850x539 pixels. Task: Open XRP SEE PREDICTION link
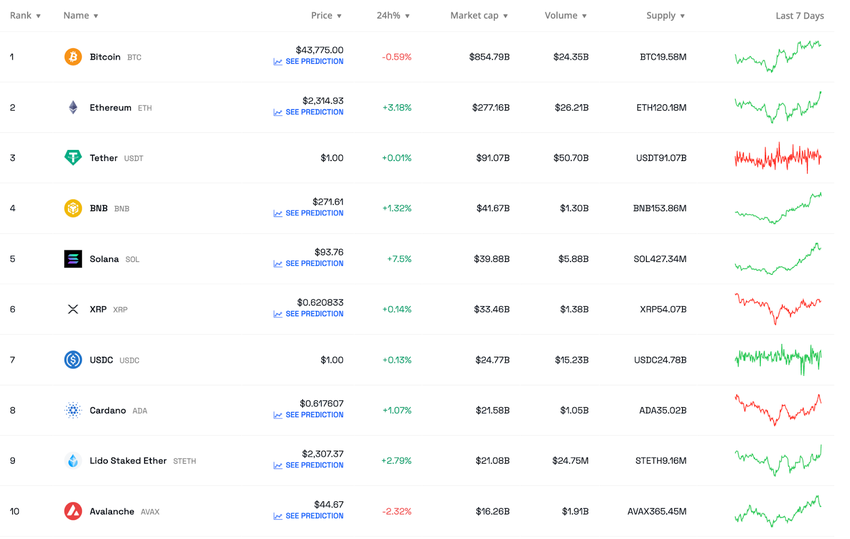coord(314,314)
